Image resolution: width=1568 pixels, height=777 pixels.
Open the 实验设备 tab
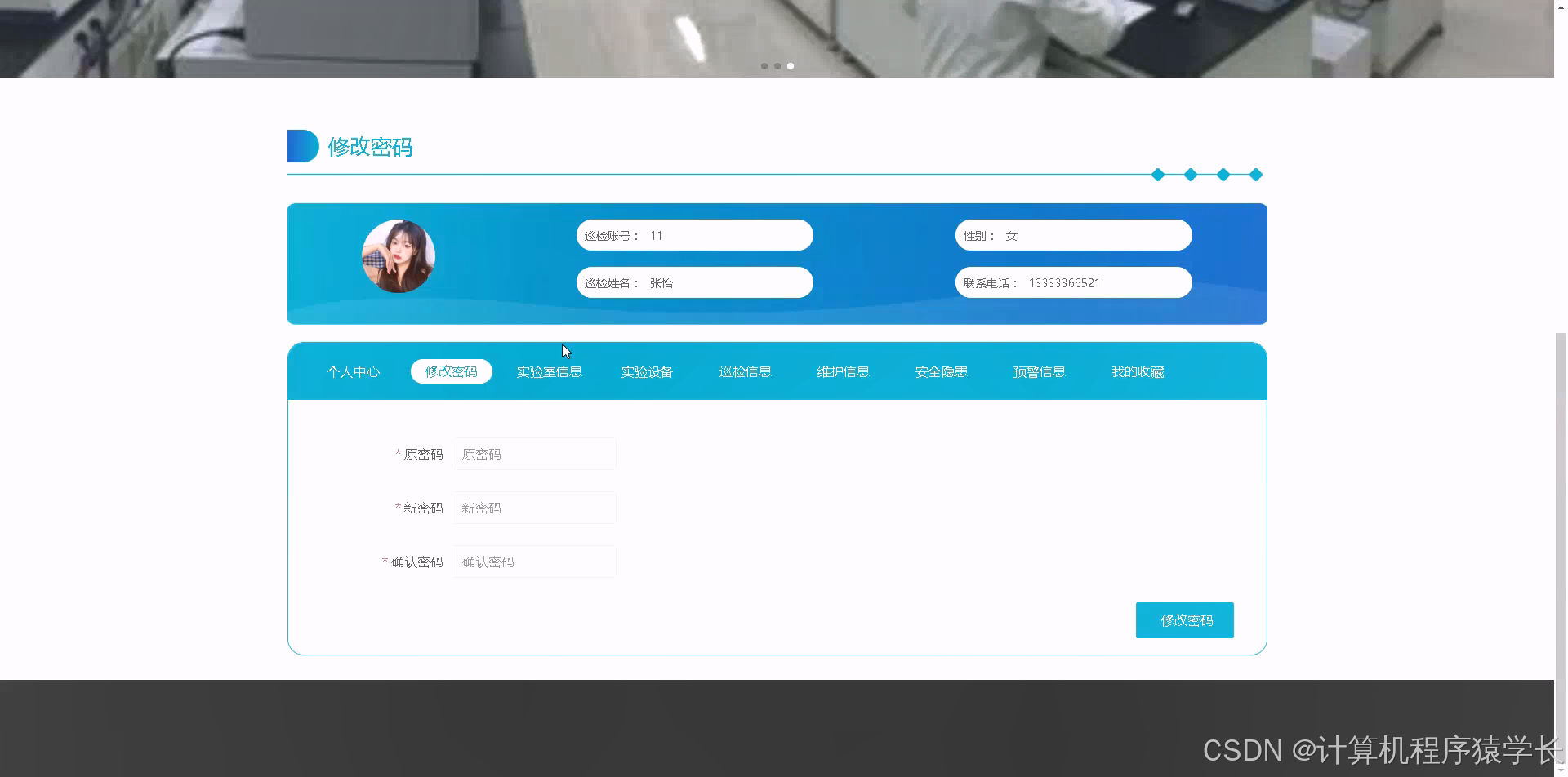click(x=648, y=371)
